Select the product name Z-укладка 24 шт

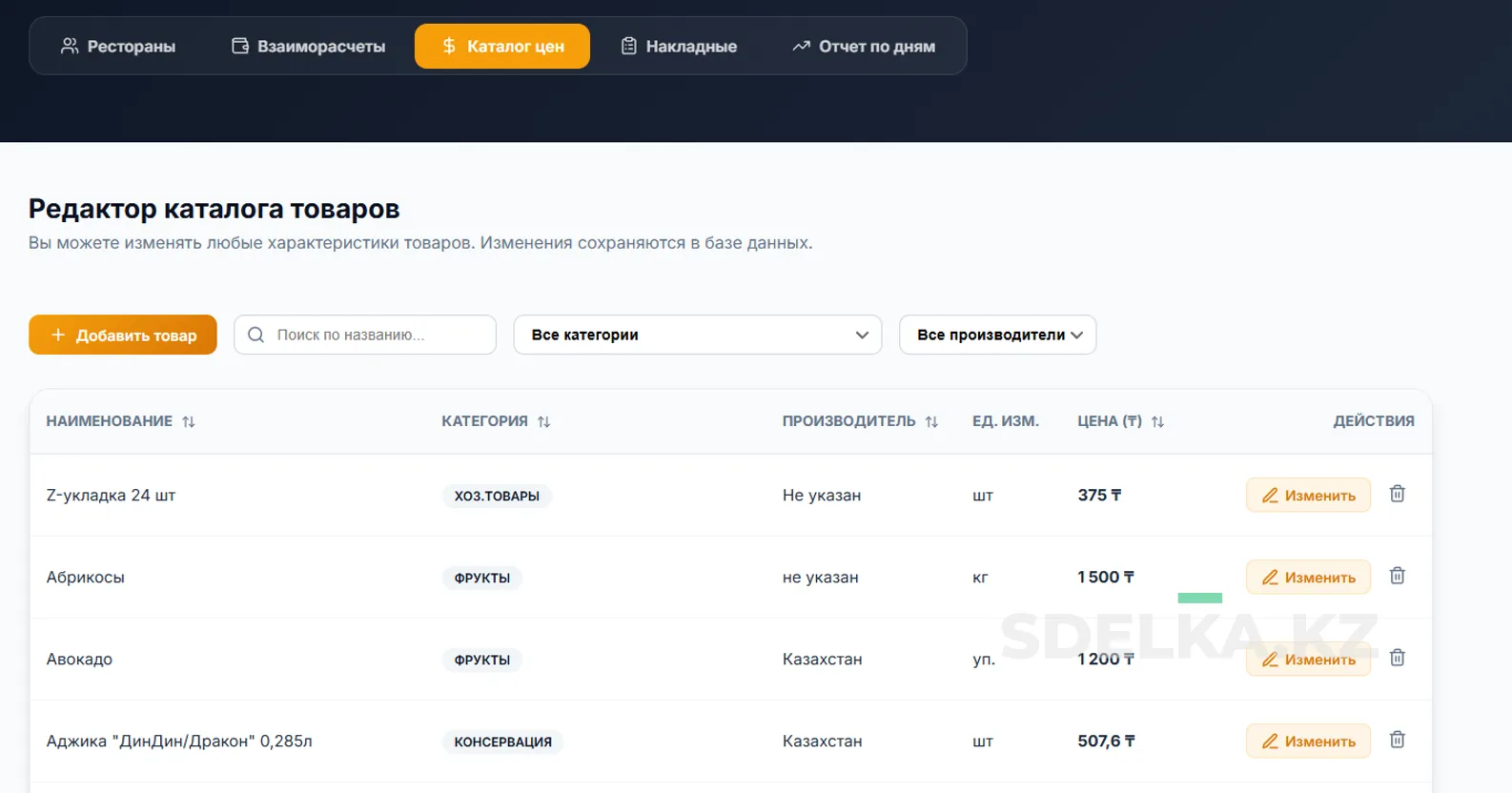(111, 495)
